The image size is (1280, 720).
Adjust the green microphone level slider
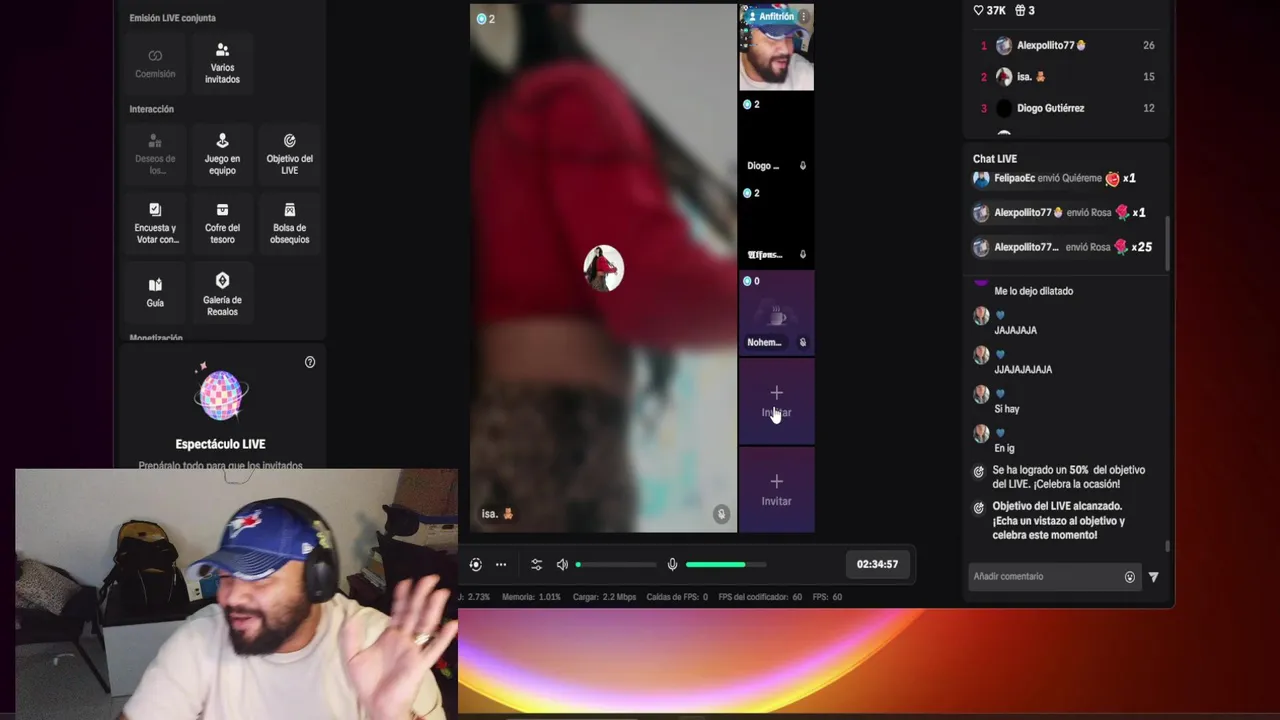726,565
